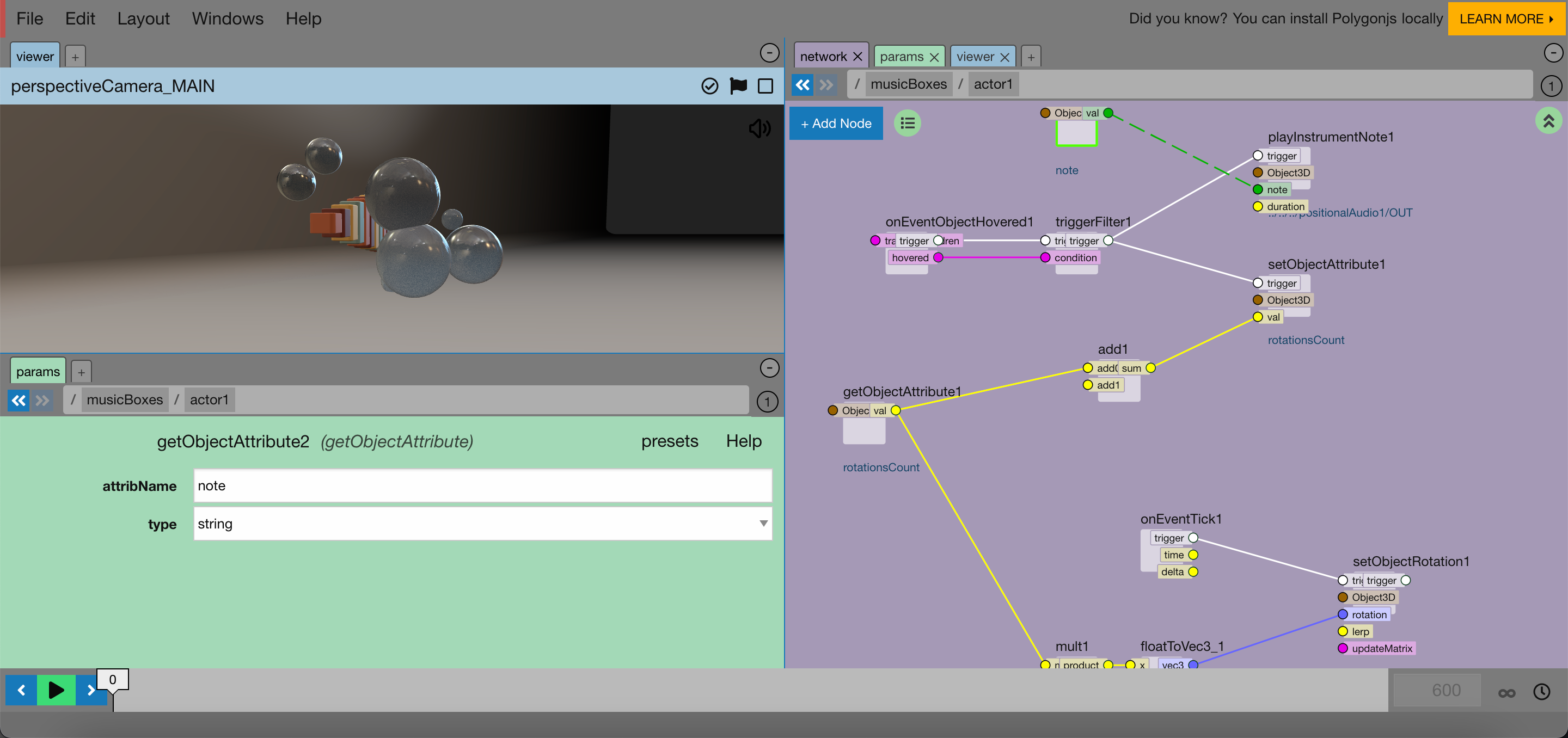The width and height of the screenshot is (1568, 738).
Task: Click the LEARN MORE button
Action: point(1505,19)
